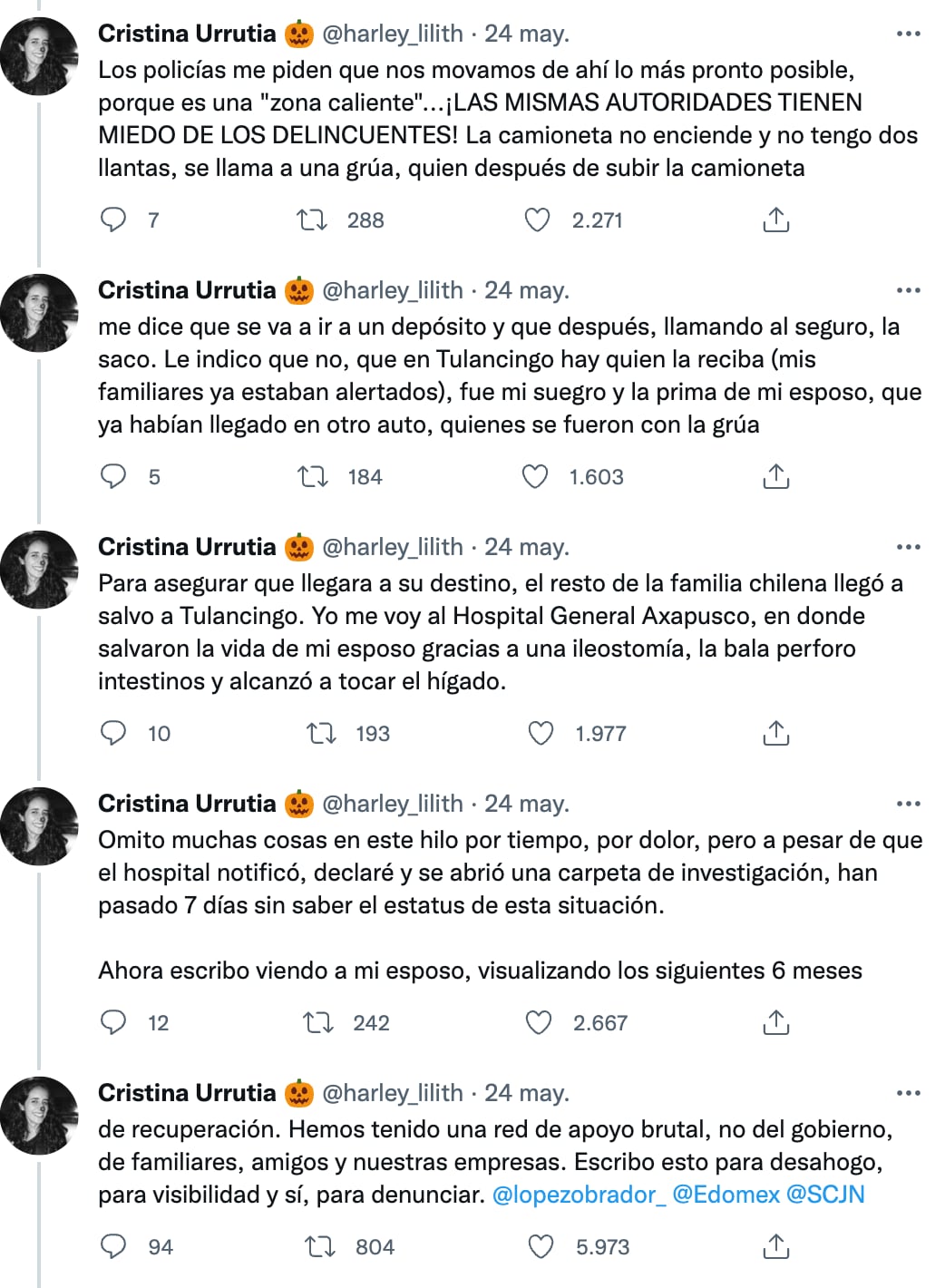Screen dimensions: 945x1288
Task: Open the @lopezobrador_ mention link
Action: (x=579, y=1195)
